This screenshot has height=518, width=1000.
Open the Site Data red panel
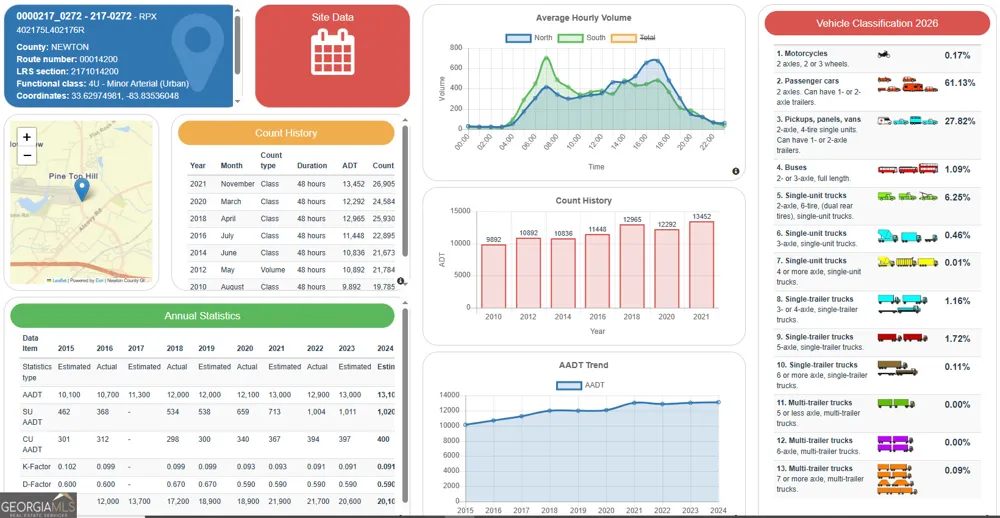click(332, 56)
